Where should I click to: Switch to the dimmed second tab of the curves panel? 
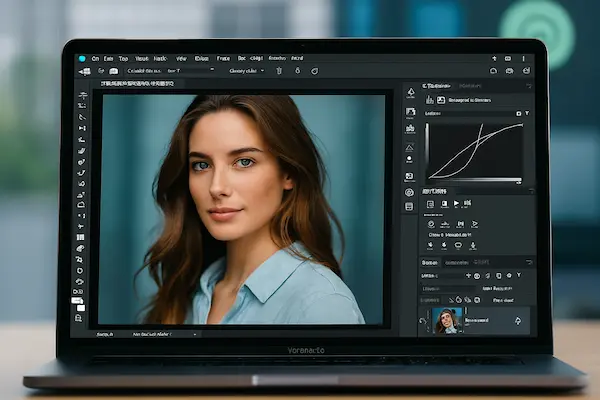470,86
